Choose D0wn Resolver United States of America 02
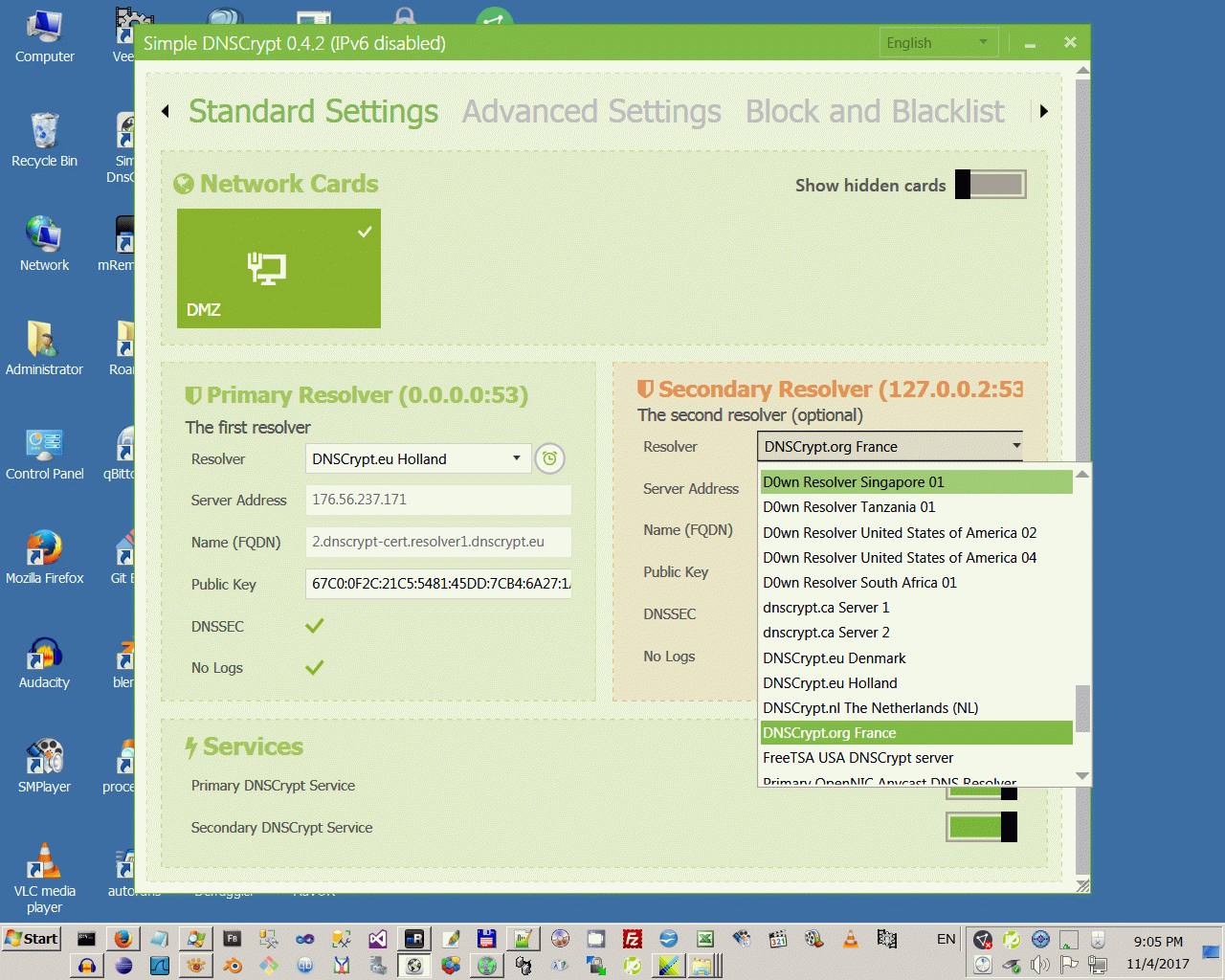The height and width of the screenshot is (980, 1225). [x=916, y=533]
